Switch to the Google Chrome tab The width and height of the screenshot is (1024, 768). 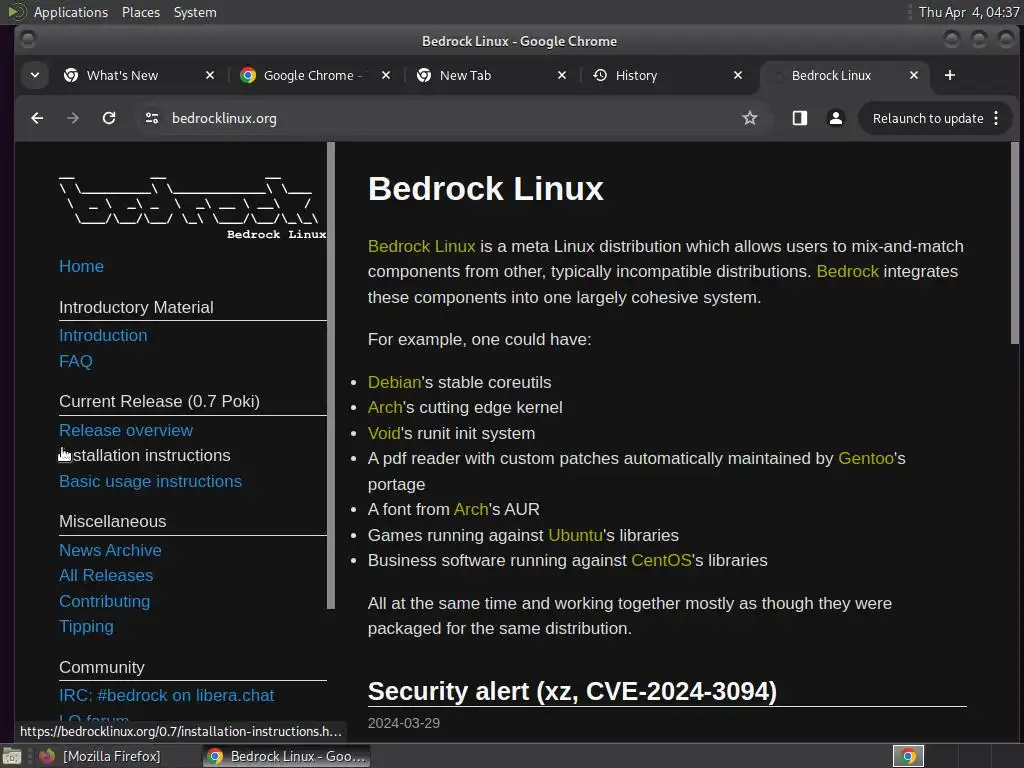tap(308, 75)
